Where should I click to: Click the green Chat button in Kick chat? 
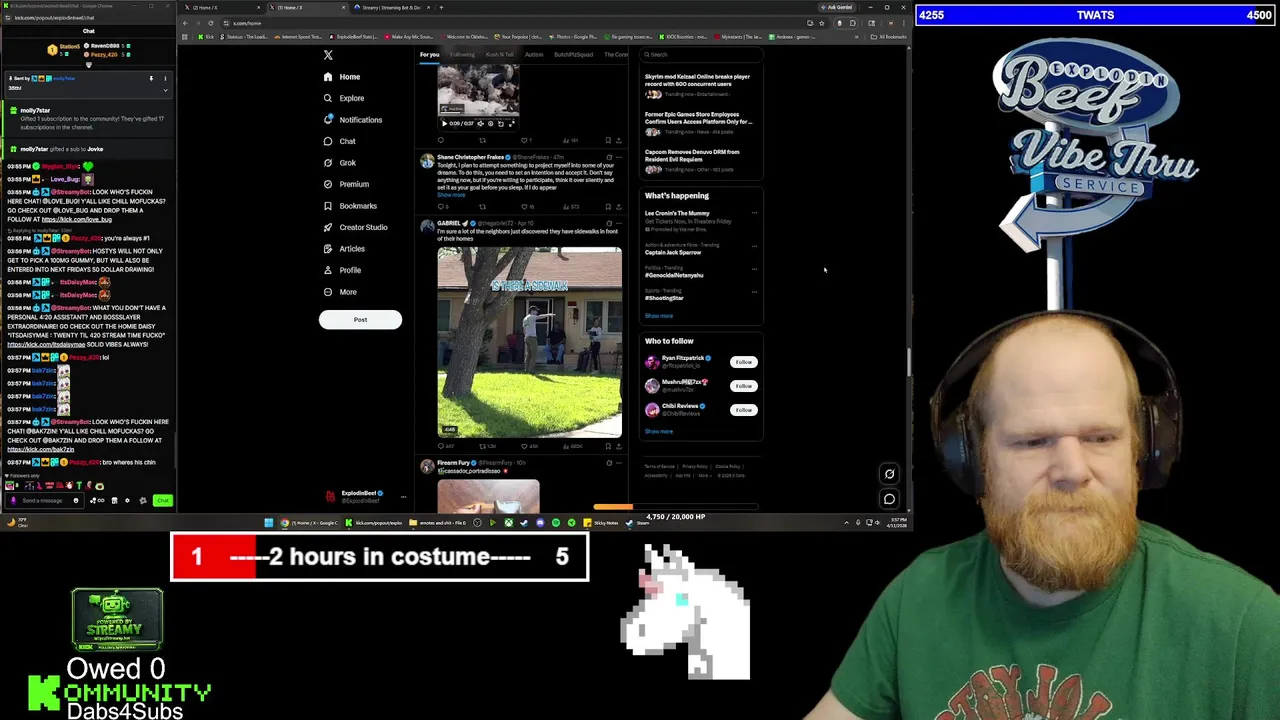click(163, 501)
